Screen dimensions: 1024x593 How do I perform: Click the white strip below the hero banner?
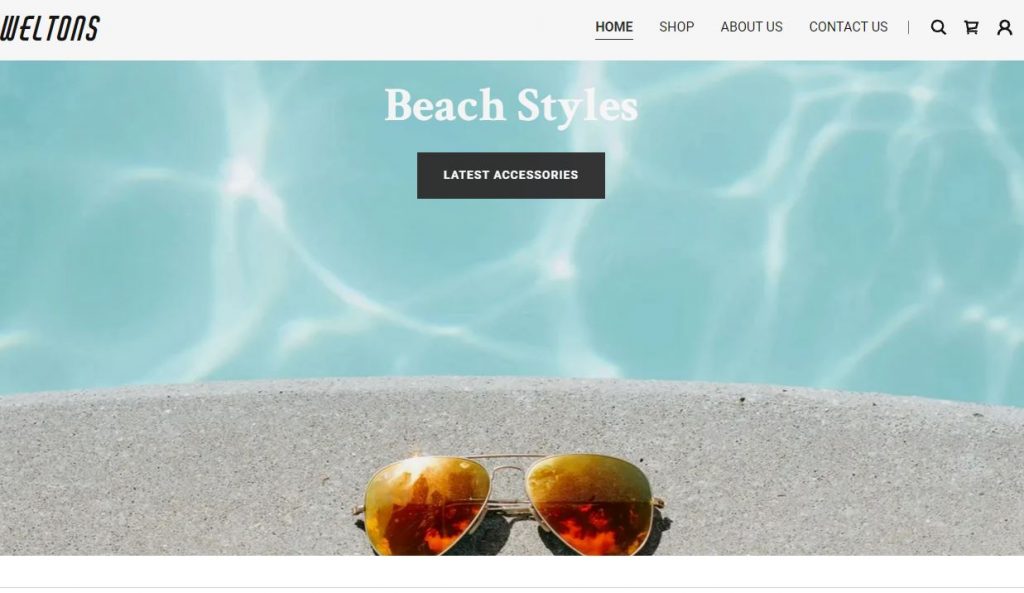(x=512, y=571)
